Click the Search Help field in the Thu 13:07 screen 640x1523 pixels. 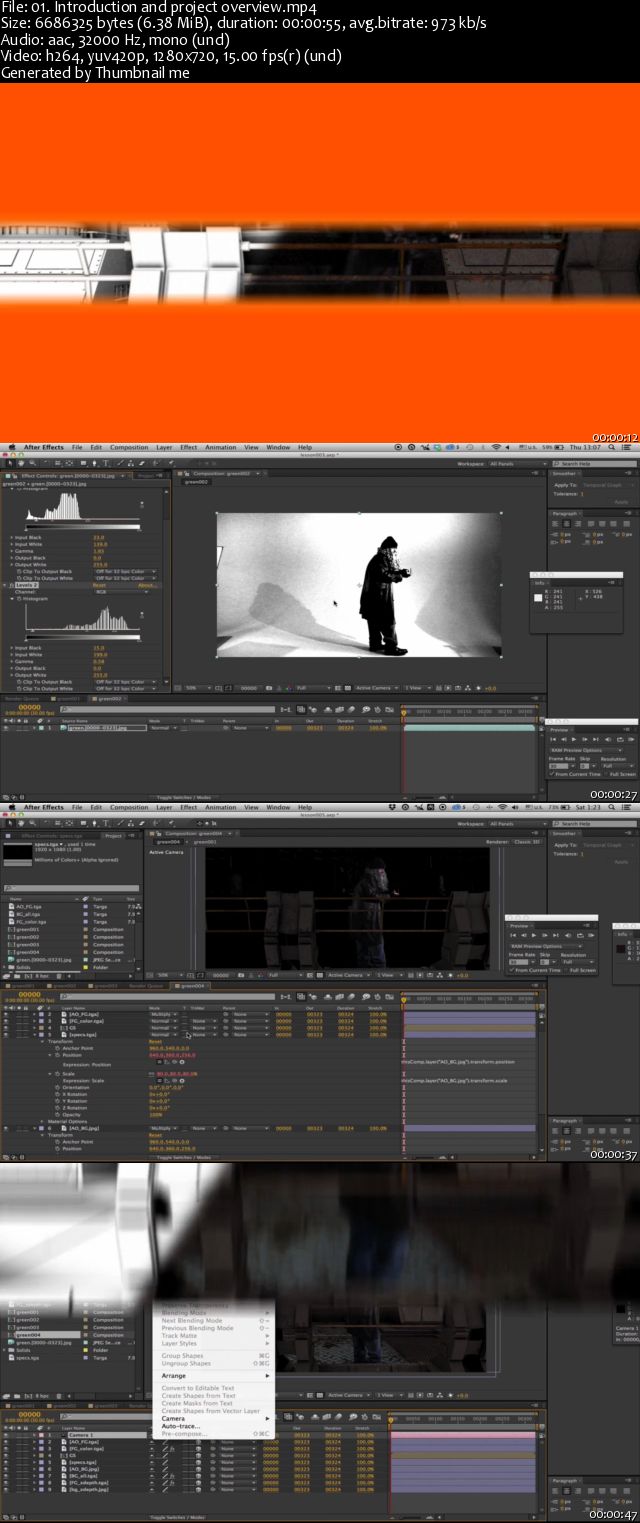point(596,464)
